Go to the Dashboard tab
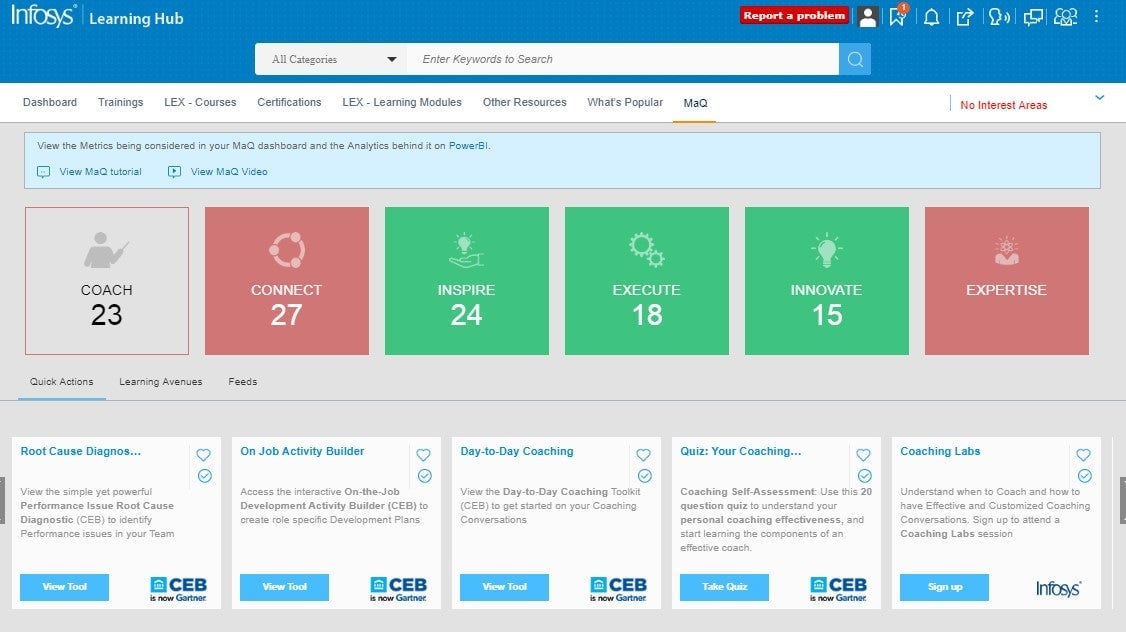The height and width of the screenshot is (632, 1126). tap(50, 103)
